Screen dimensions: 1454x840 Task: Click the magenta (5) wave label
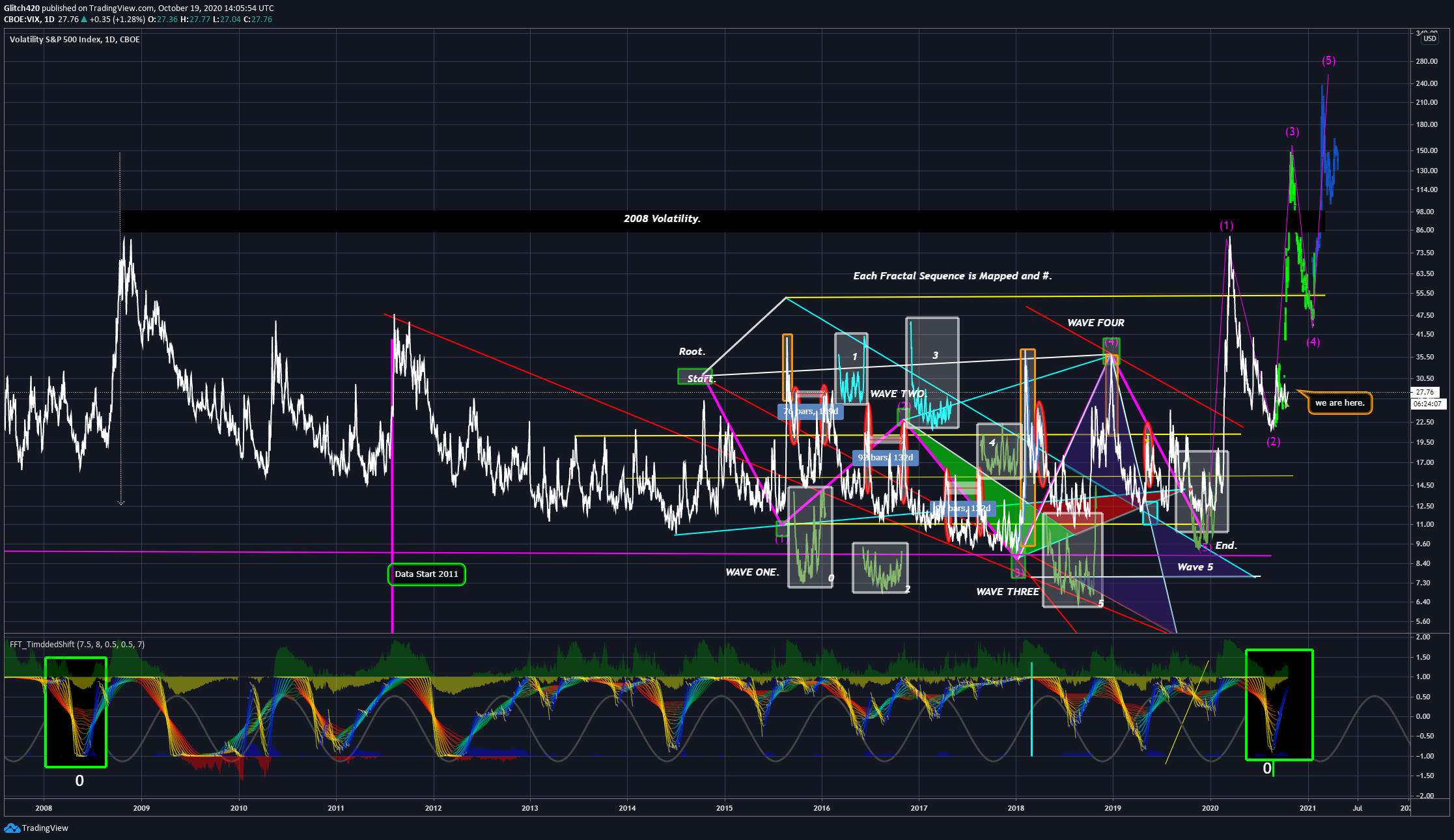pyautogui.click(x=1329, y=61)
